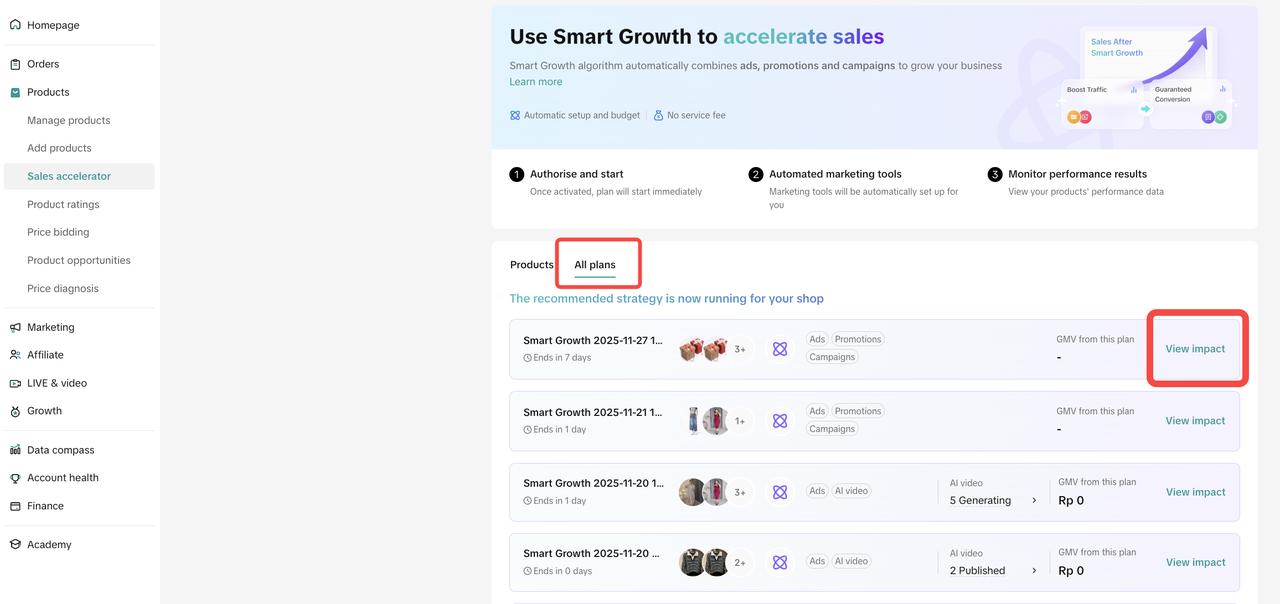Image resolution: width=1280 pixels, height=604 pixels.
Task: Click the Data compass chart icon
Action: pyautogui.click(x=15, y=450)
